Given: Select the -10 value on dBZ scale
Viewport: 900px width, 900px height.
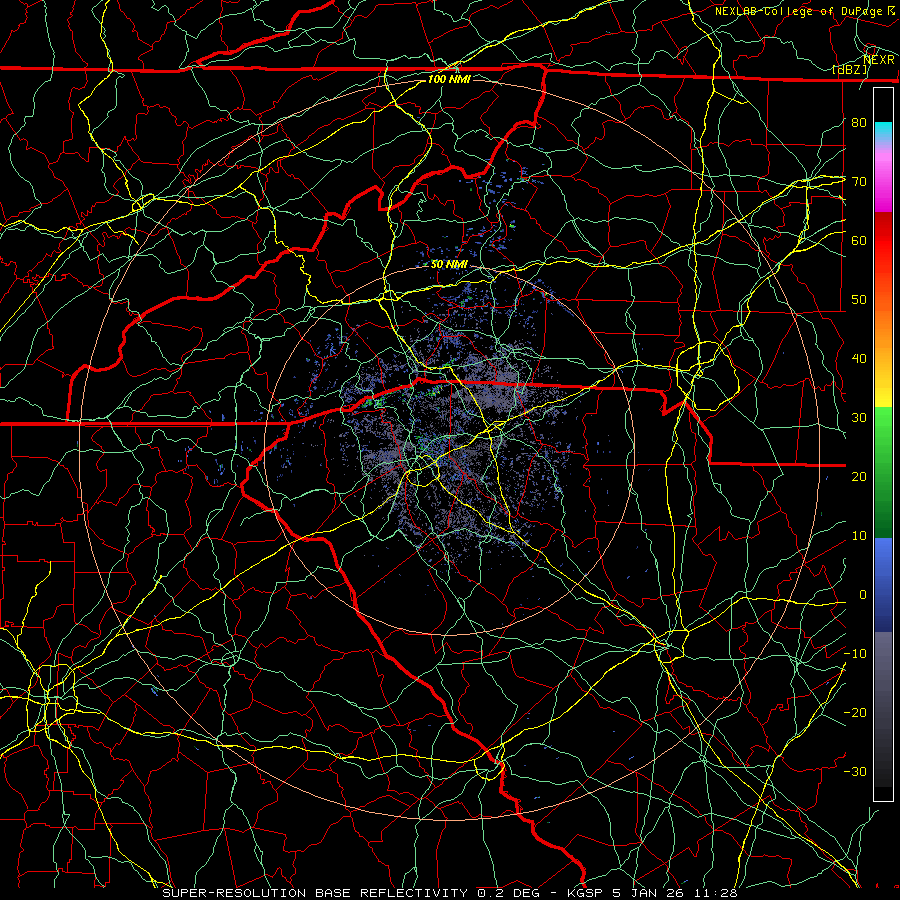Looking at the screenshot, I should (x=855, y=654).
